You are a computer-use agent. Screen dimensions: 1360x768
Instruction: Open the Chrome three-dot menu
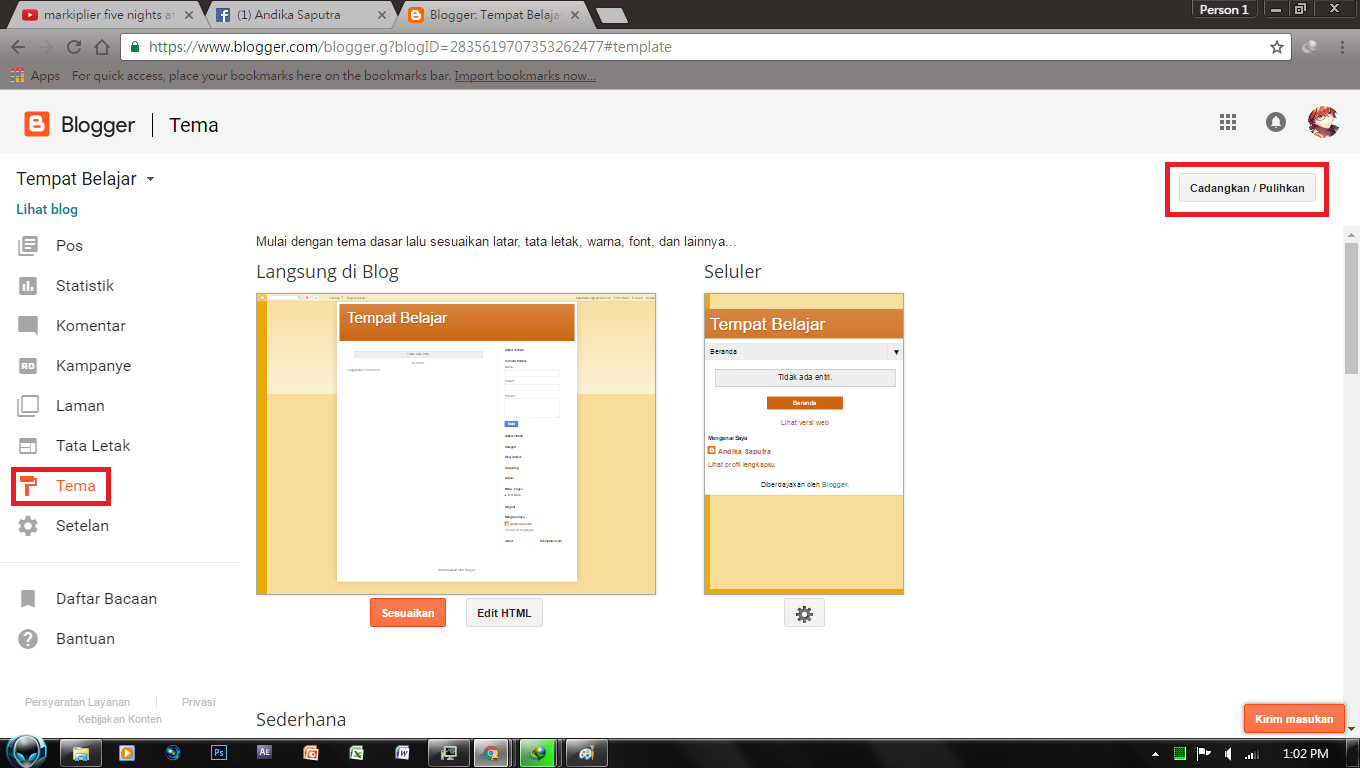[x=1341, y=47]
